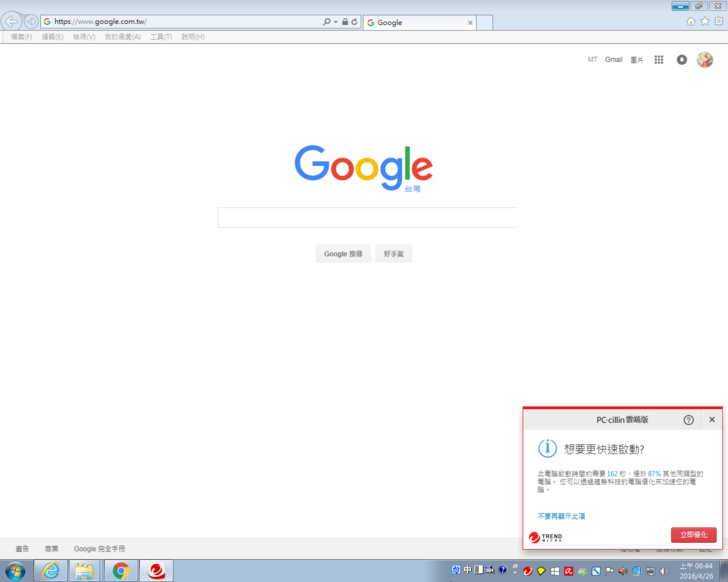This screenshot has width=728, height=582.
Task: Click the MT link on Google header
Action: (592, 59)
